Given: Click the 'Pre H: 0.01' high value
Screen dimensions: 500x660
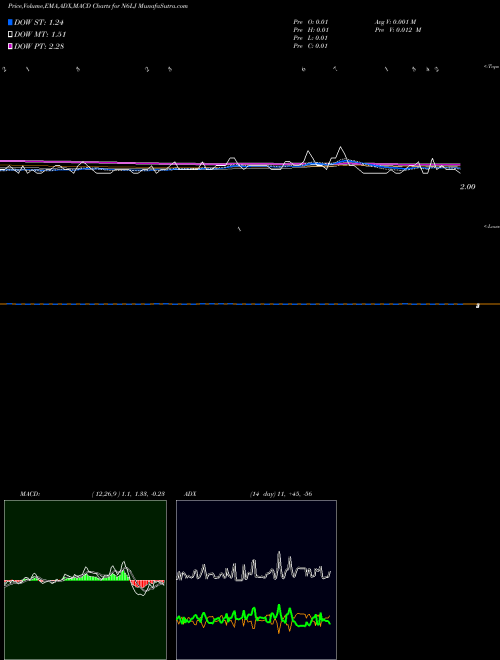Looking at the screenshot, I should click(311, 30).
